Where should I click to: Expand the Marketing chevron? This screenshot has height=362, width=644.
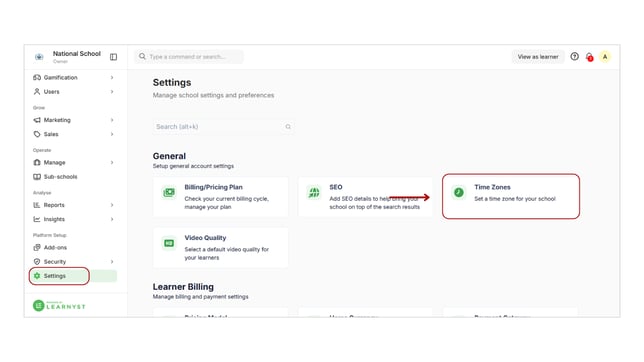pyautogui.click(x=112, y=120)
